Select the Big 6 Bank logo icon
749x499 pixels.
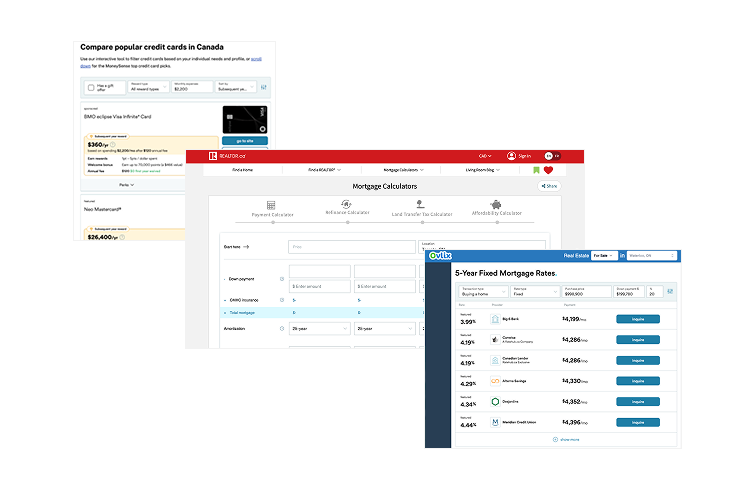tap(495, 319)
